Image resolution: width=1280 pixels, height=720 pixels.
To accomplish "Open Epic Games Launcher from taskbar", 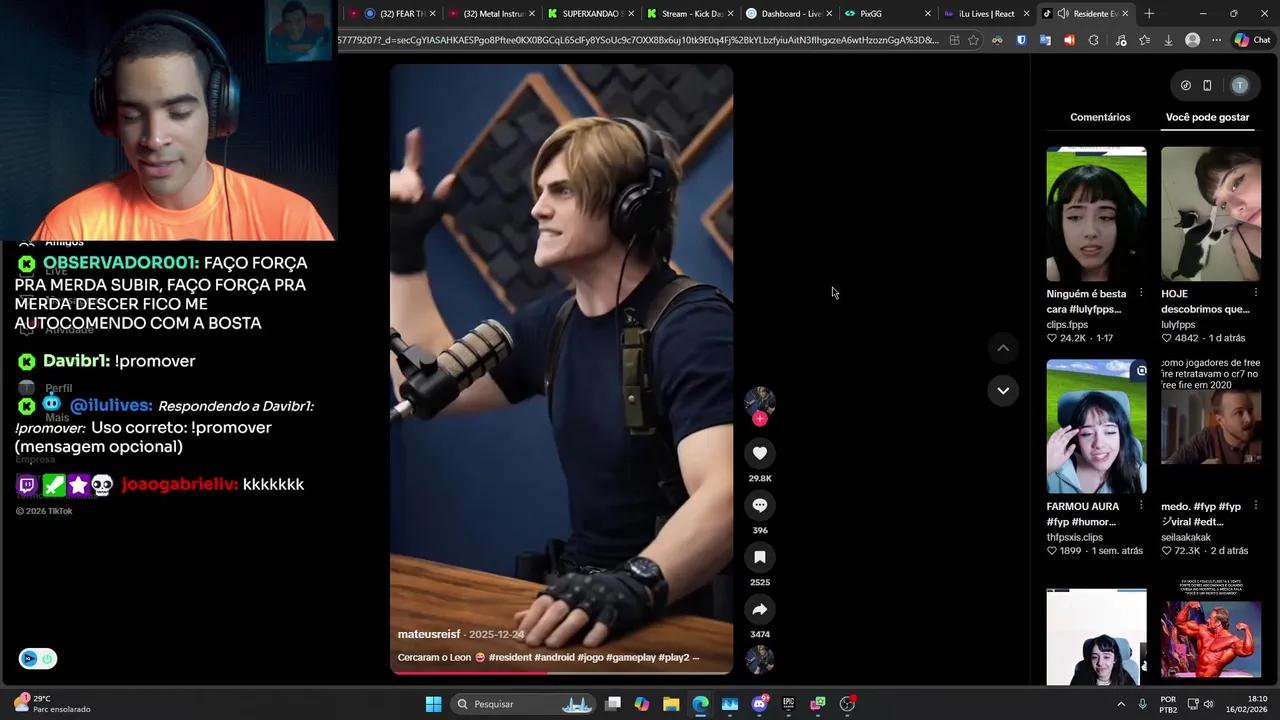I will (x=788, y=704).
